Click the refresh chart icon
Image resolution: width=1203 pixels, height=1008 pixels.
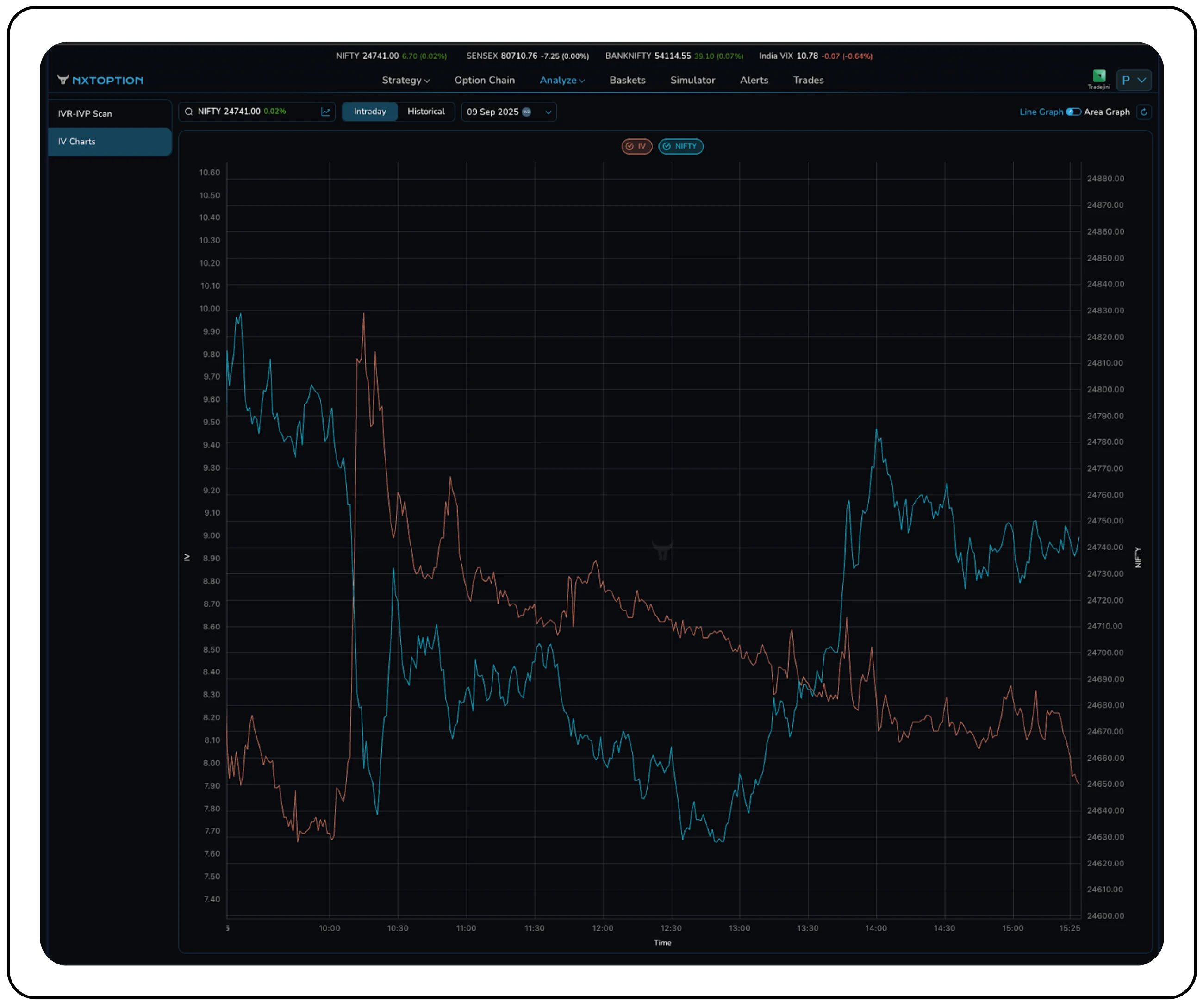pyautogui.click(x=1143, y=112)
